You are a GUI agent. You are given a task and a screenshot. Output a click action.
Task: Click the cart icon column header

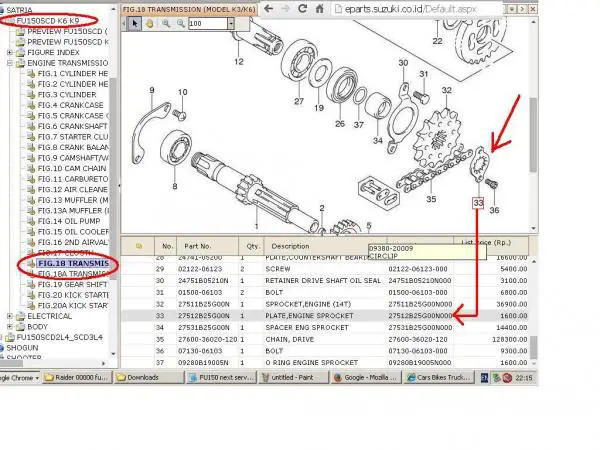(138, 246)
